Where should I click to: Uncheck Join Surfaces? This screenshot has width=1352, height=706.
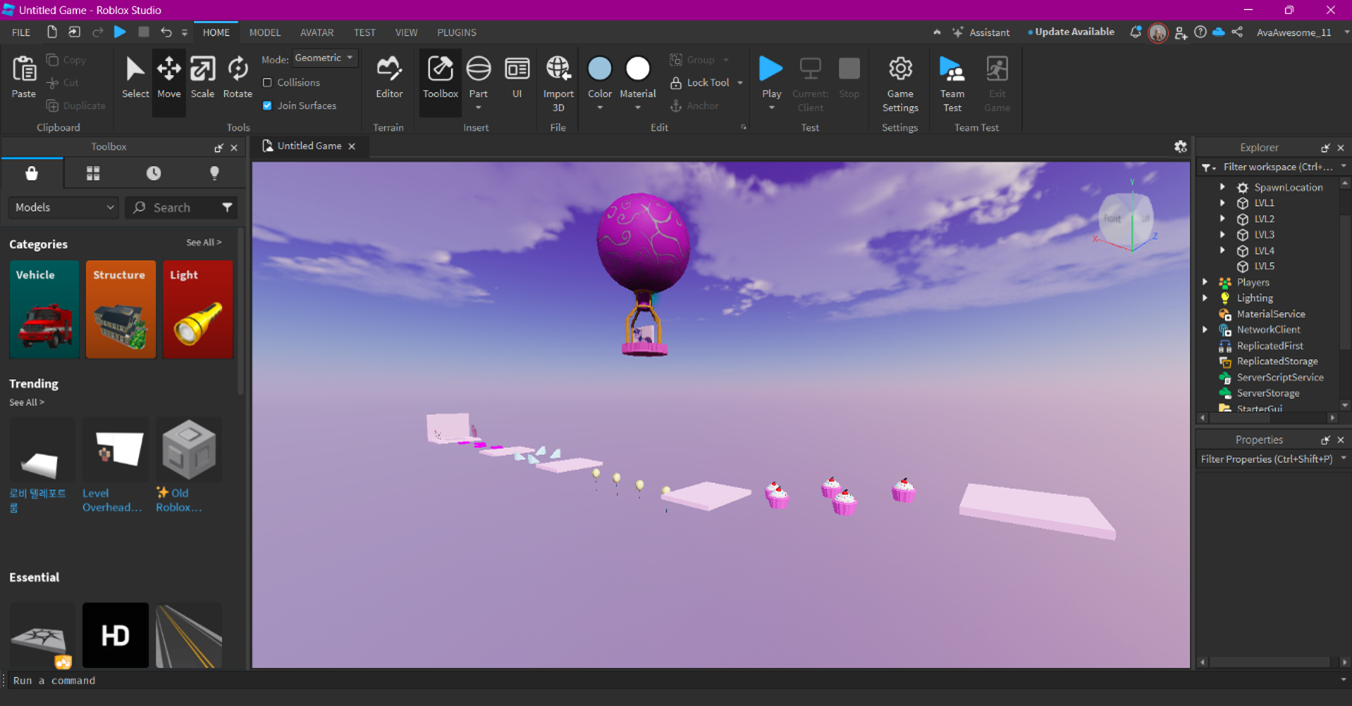pos(267,105)
